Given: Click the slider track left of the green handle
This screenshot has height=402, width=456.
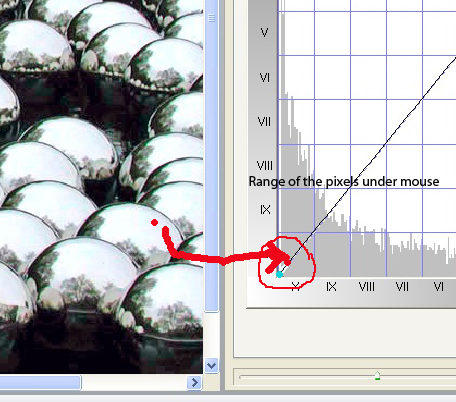Looking at the screenshot, I should (x=307, y=377).
